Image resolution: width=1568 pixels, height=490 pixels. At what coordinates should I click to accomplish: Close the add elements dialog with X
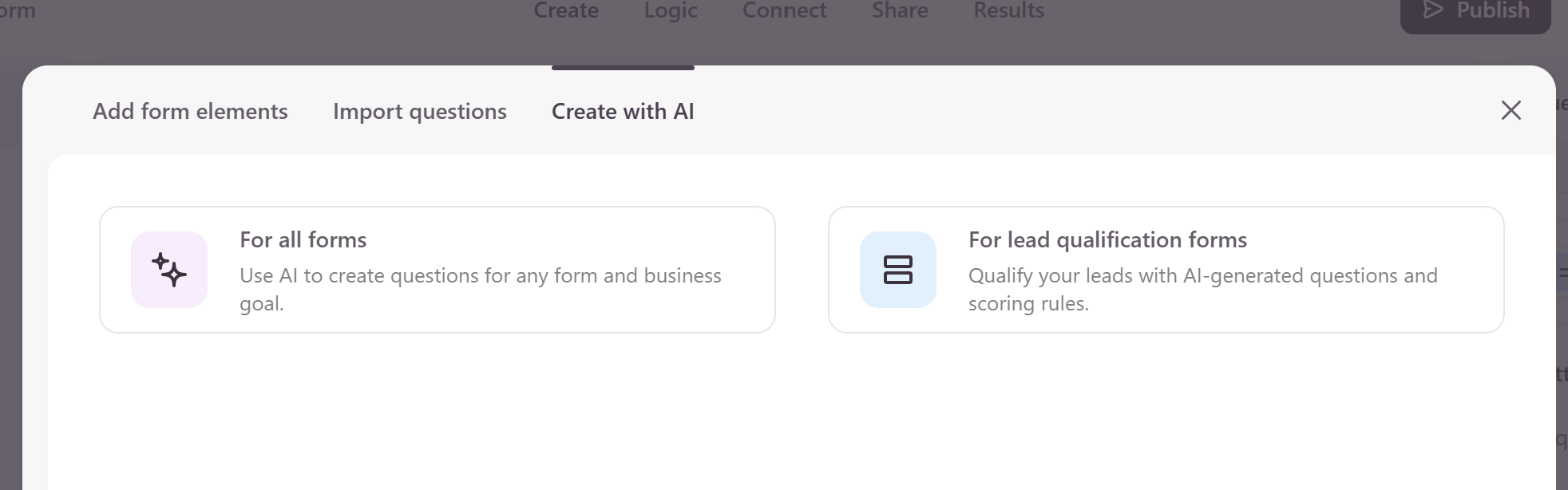(1511, 110)
